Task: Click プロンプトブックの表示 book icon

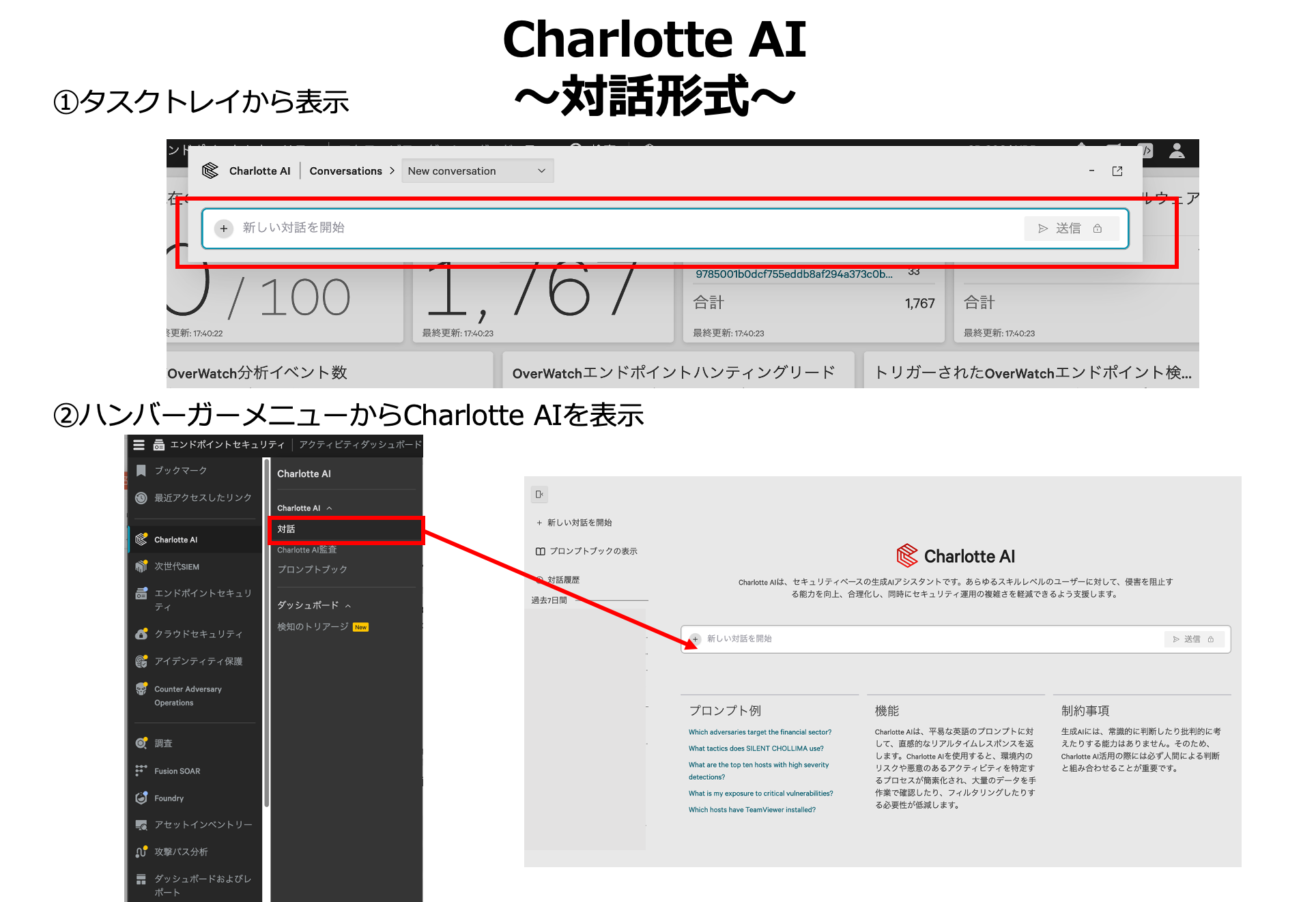Action: coord(540,551)
